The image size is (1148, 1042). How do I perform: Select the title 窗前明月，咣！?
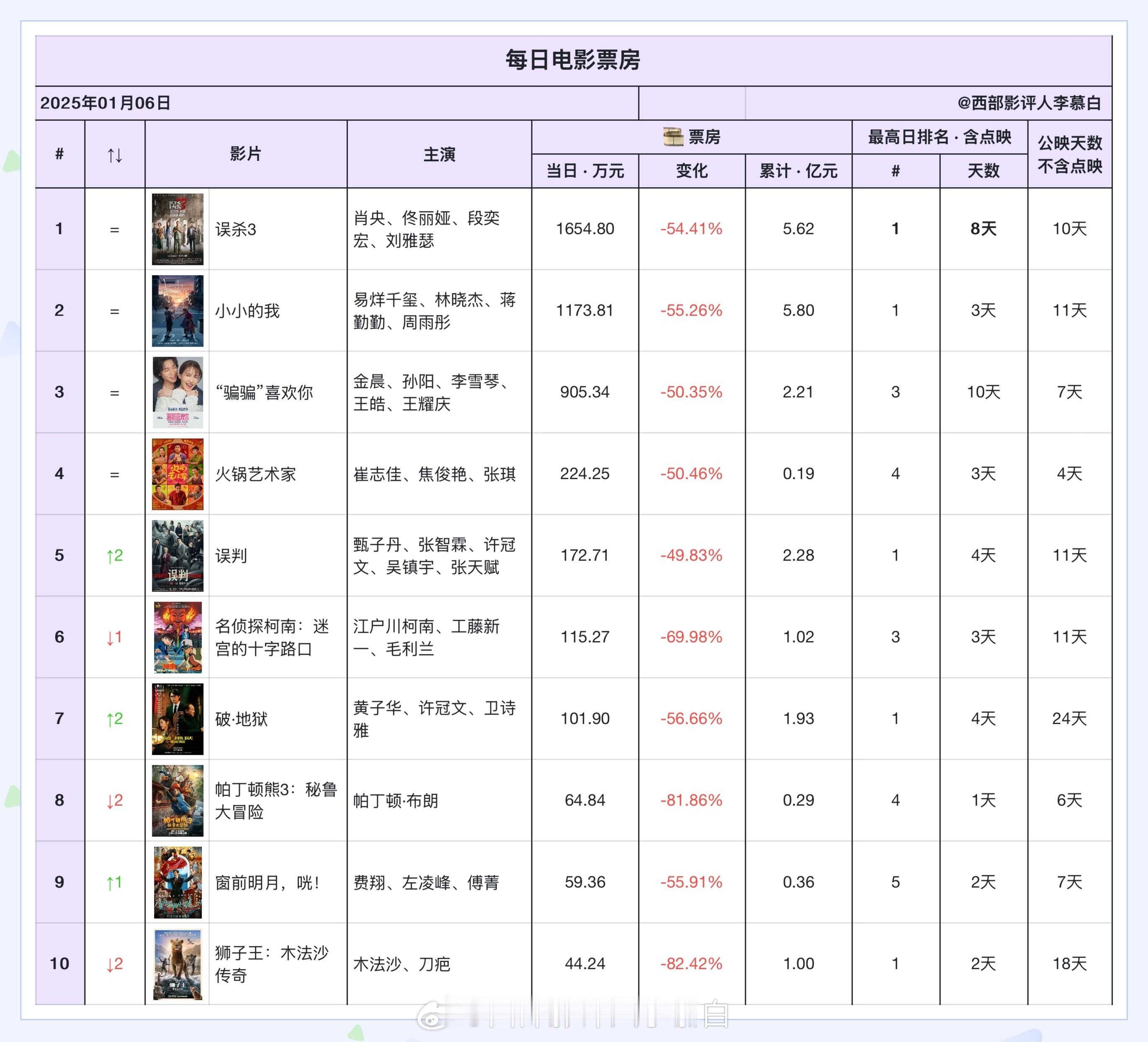coord(268,882)
